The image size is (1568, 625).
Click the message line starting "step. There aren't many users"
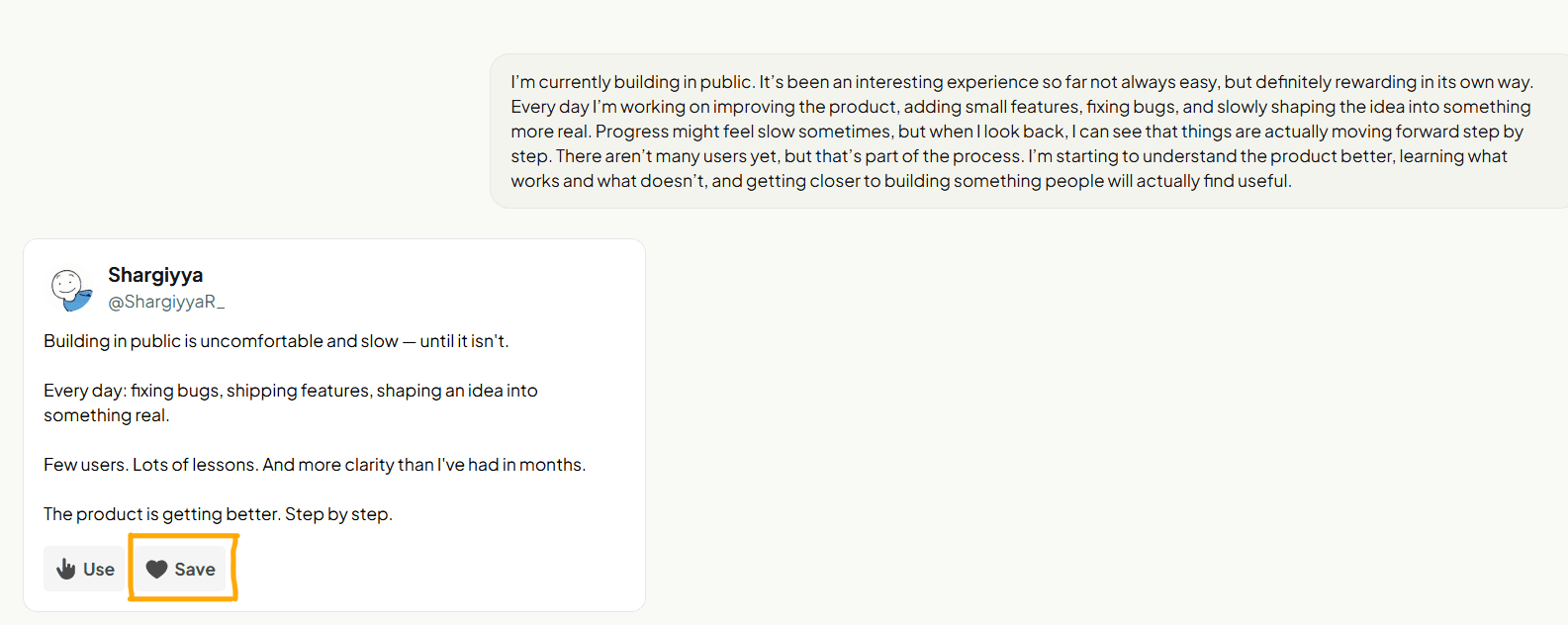[x=1008, y=156]
